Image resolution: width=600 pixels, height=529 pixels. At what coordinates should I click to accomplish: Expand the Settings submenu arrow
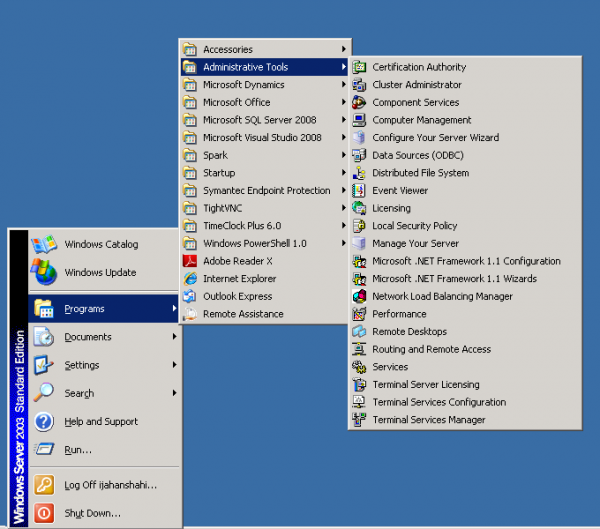(x=174, y=365)
